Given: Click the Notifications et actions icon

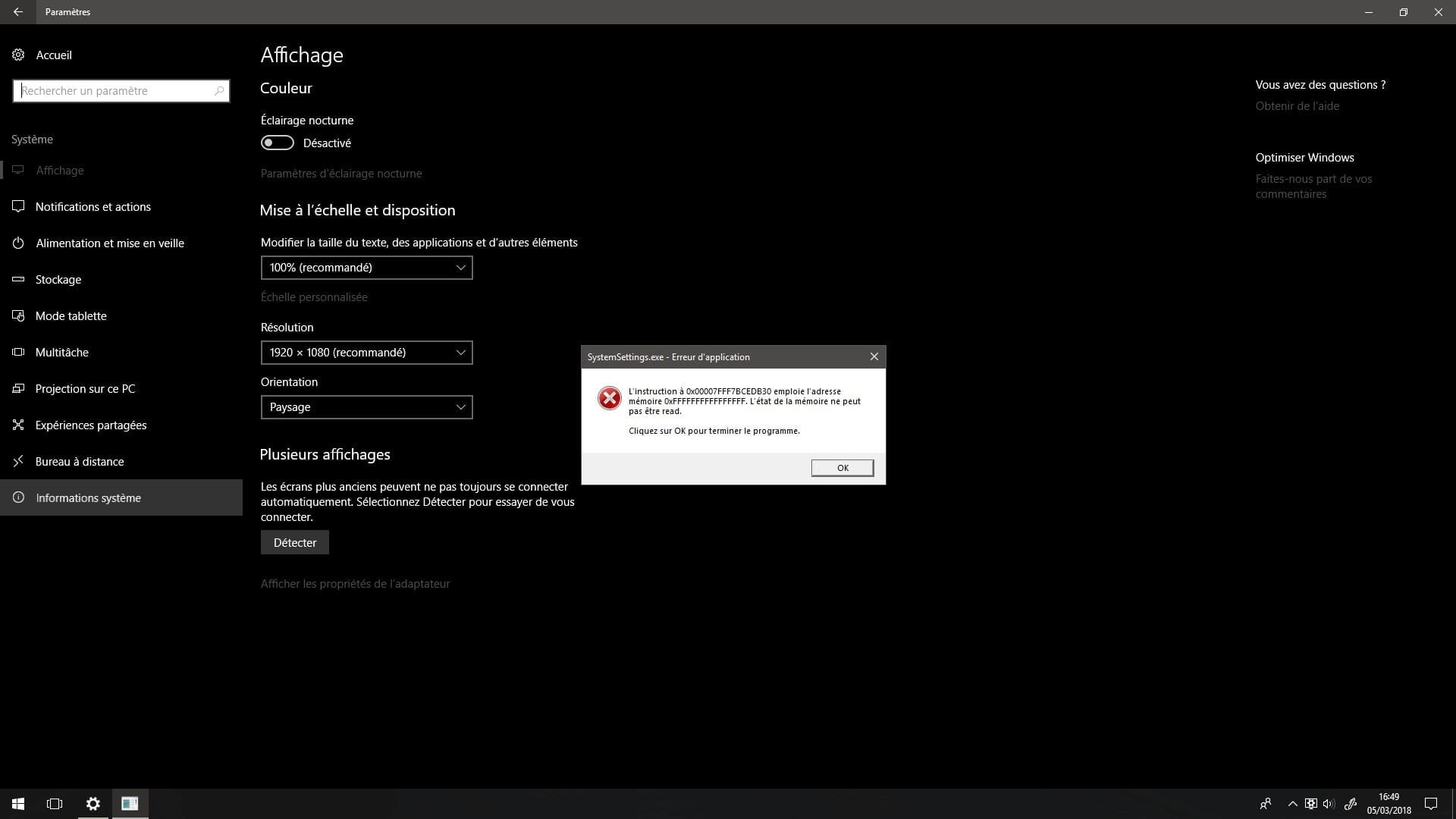Looking at the screenshot, I should 18,206.
